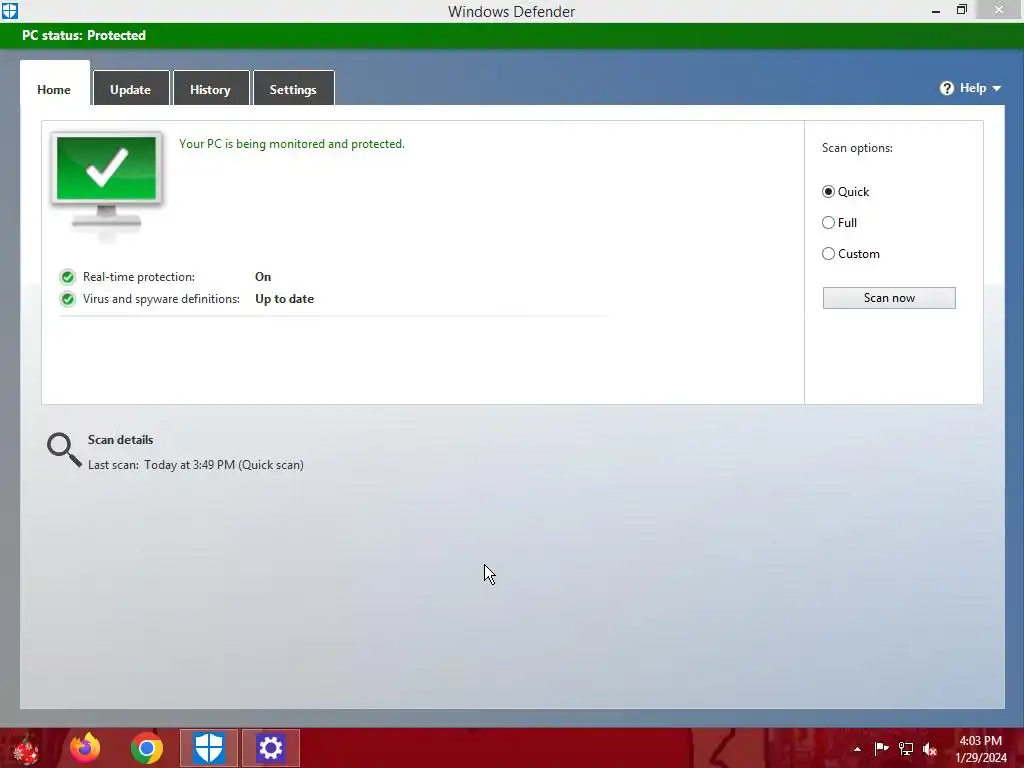Click the Virus and spyware definitions check icon
The width and height of the screenshot is (1024, 768).
pos(67,299)
